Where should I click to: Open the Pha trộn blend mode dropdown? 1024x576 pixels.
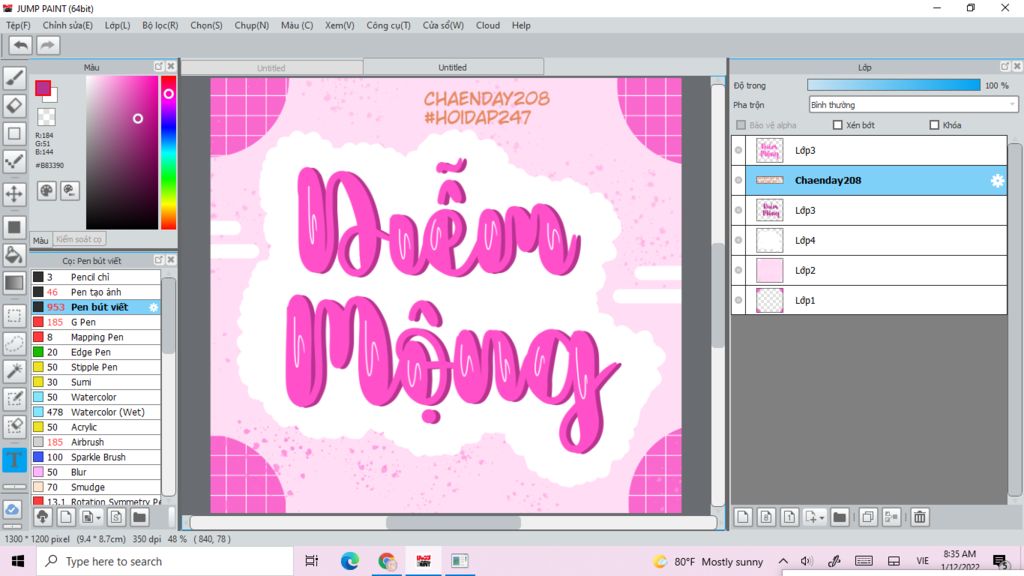pyautogui.click(x=913, y=104)
